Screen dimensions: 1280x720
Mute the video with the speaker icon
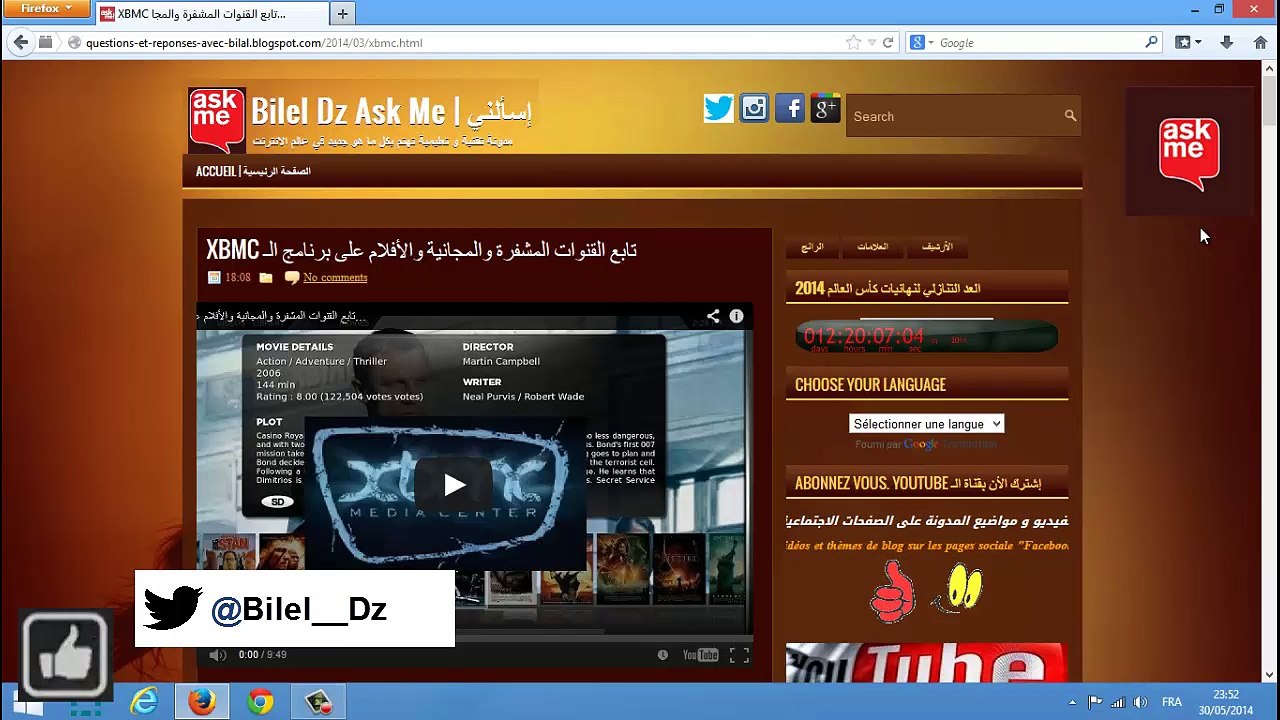217,655
